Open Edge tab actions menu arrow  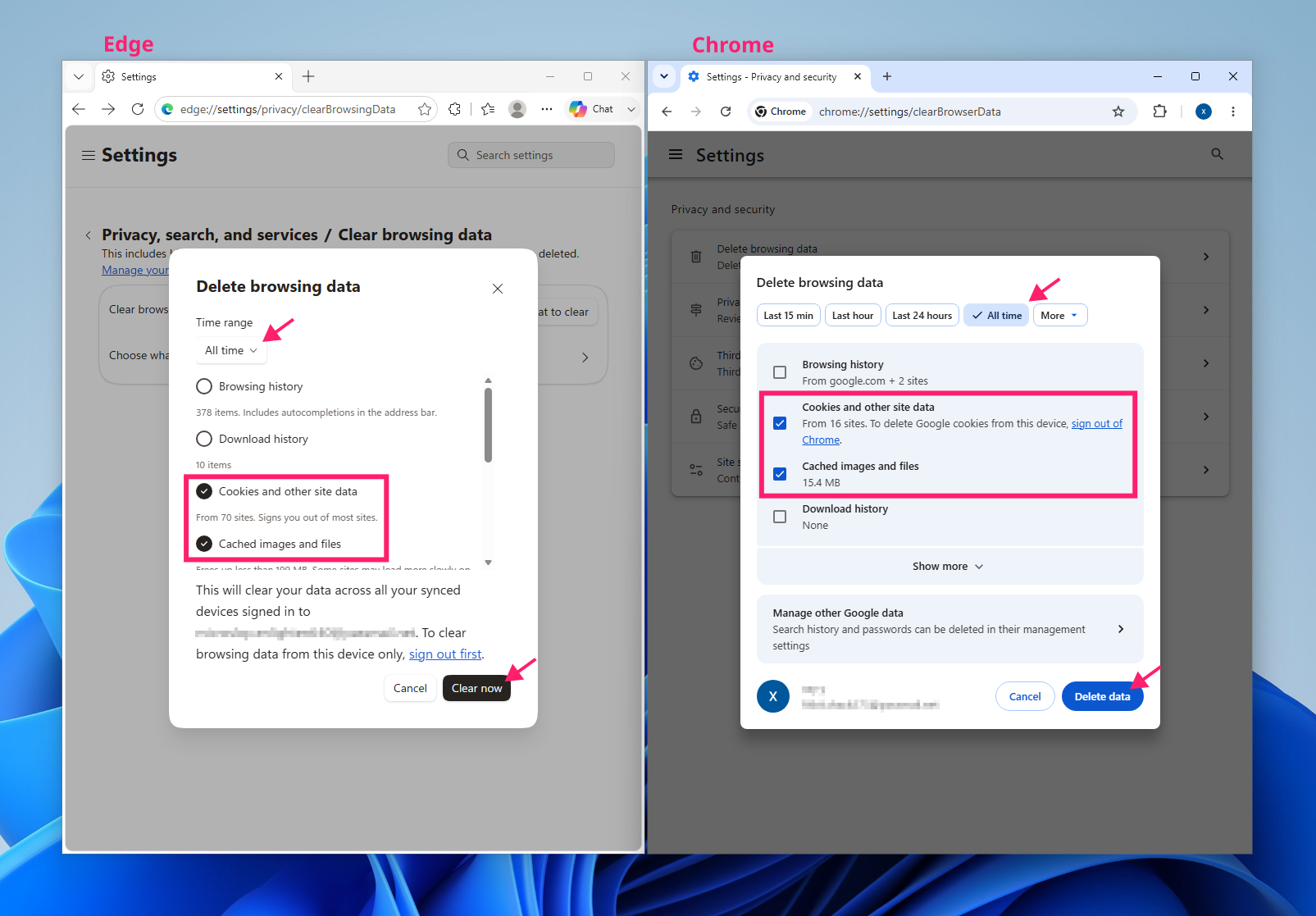[79, 76]
